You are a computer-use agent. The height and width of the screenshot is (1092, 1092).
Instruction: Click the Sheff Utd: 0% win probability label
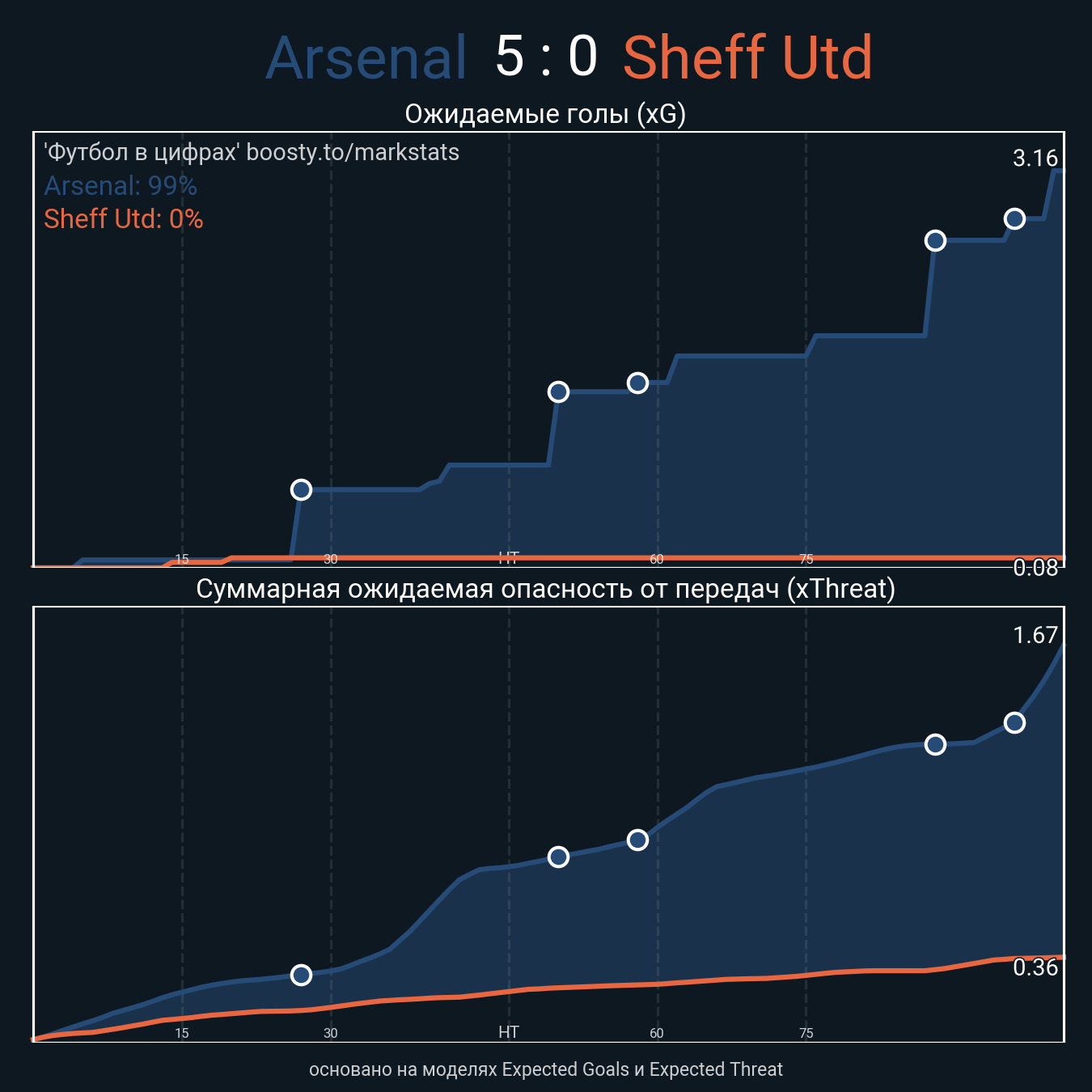click(x=124, y=219)
